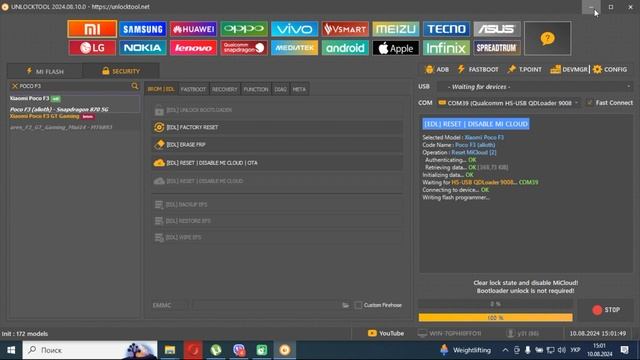Run [EDL] FACTORY RESET

coord(278,127)
